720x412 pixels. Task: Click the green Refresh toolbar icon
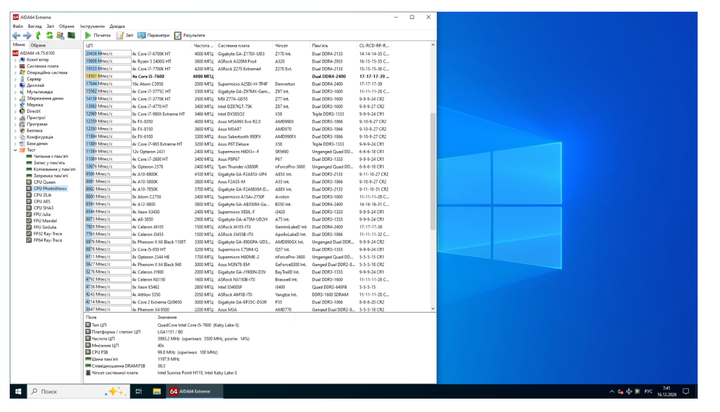click(x=49, y=35)
